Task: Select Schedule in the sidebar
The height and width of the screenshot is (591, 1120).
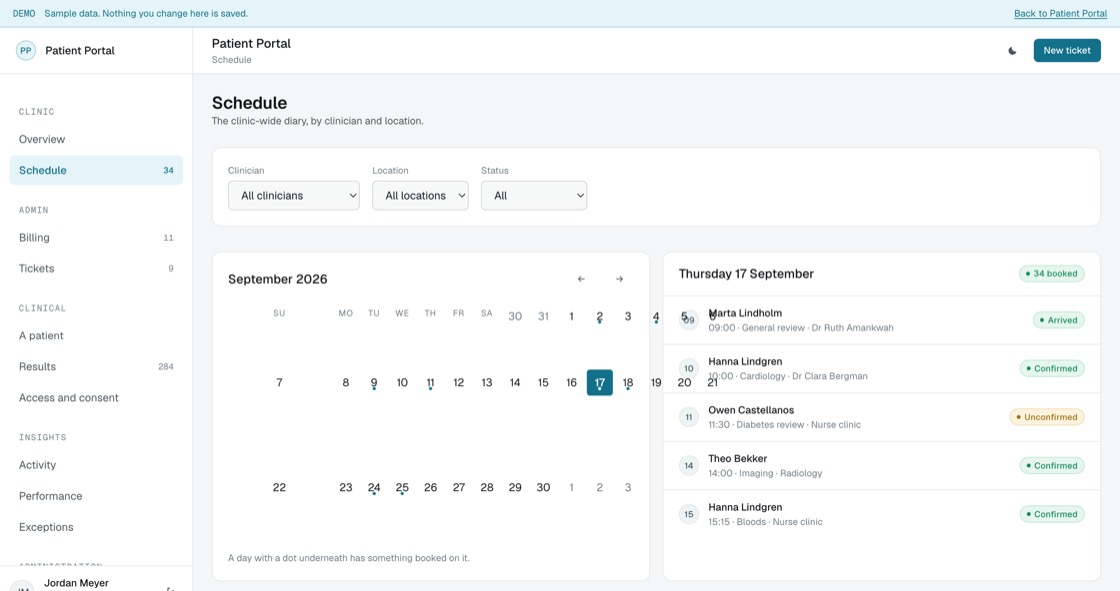Action: [96, 170]
